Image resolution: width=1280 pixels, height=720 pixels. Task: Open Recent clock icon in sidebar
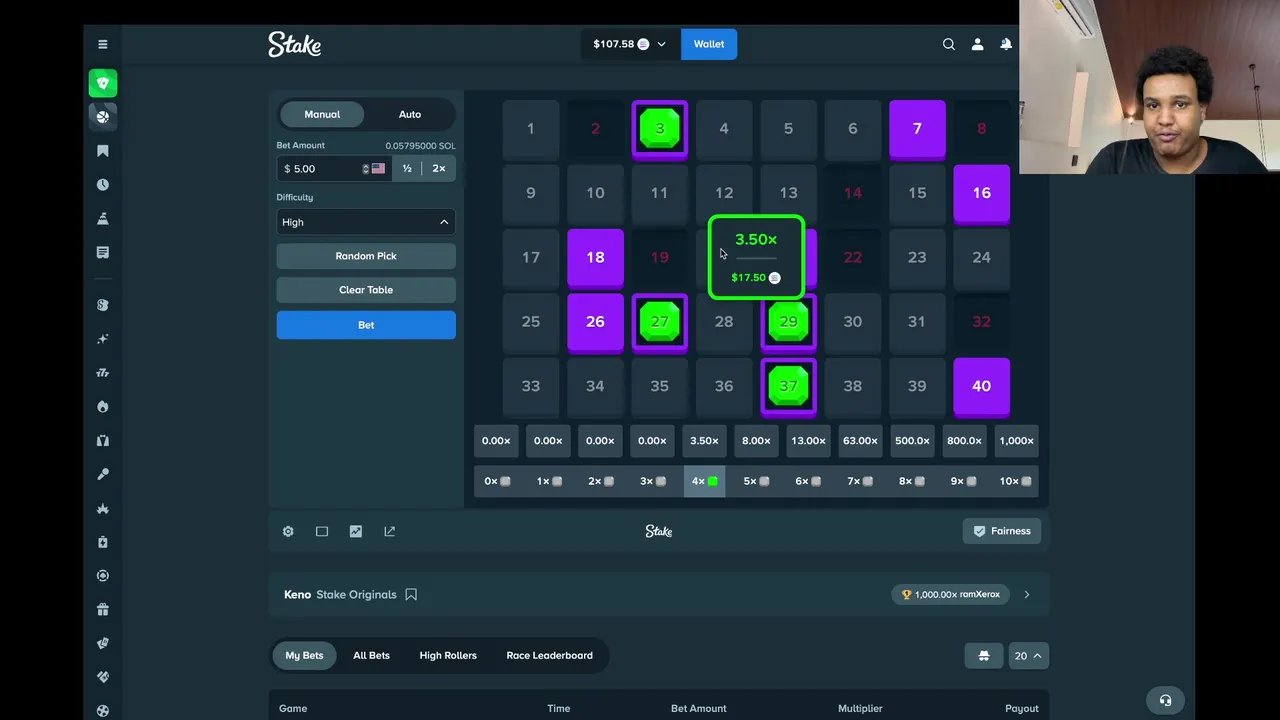[x=102, y=185]
